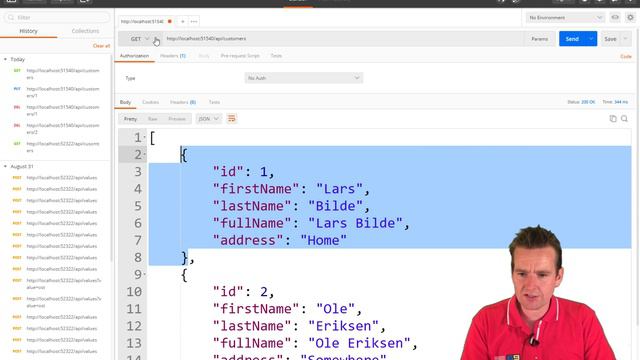Image resolution: width=640 pixels, height=360 pixels.
Task: Click the search icon in Filter box
Action: pyautogui.click(x=11, y=18)
